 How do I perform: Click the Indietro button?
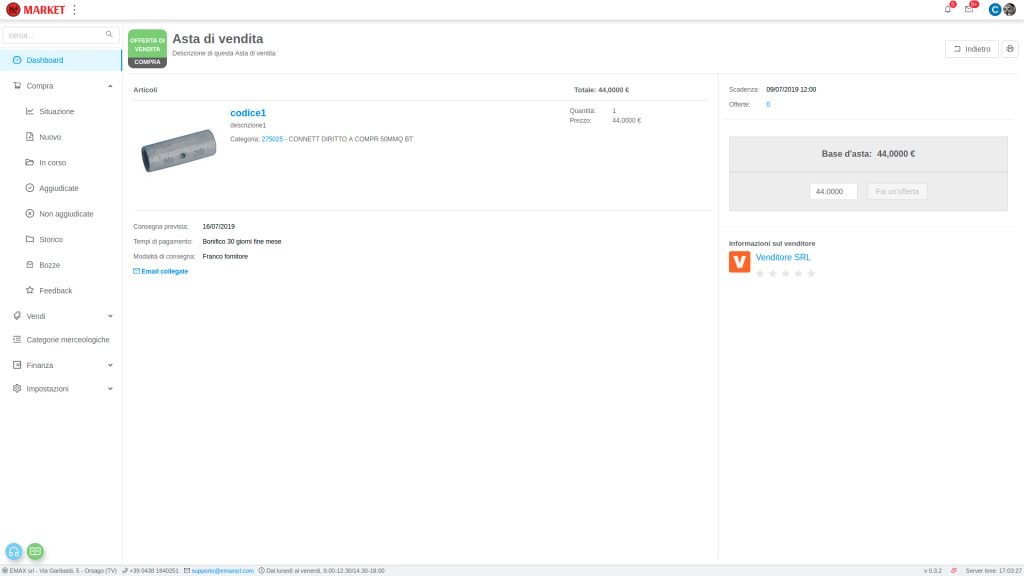click(x=971, y=49)
